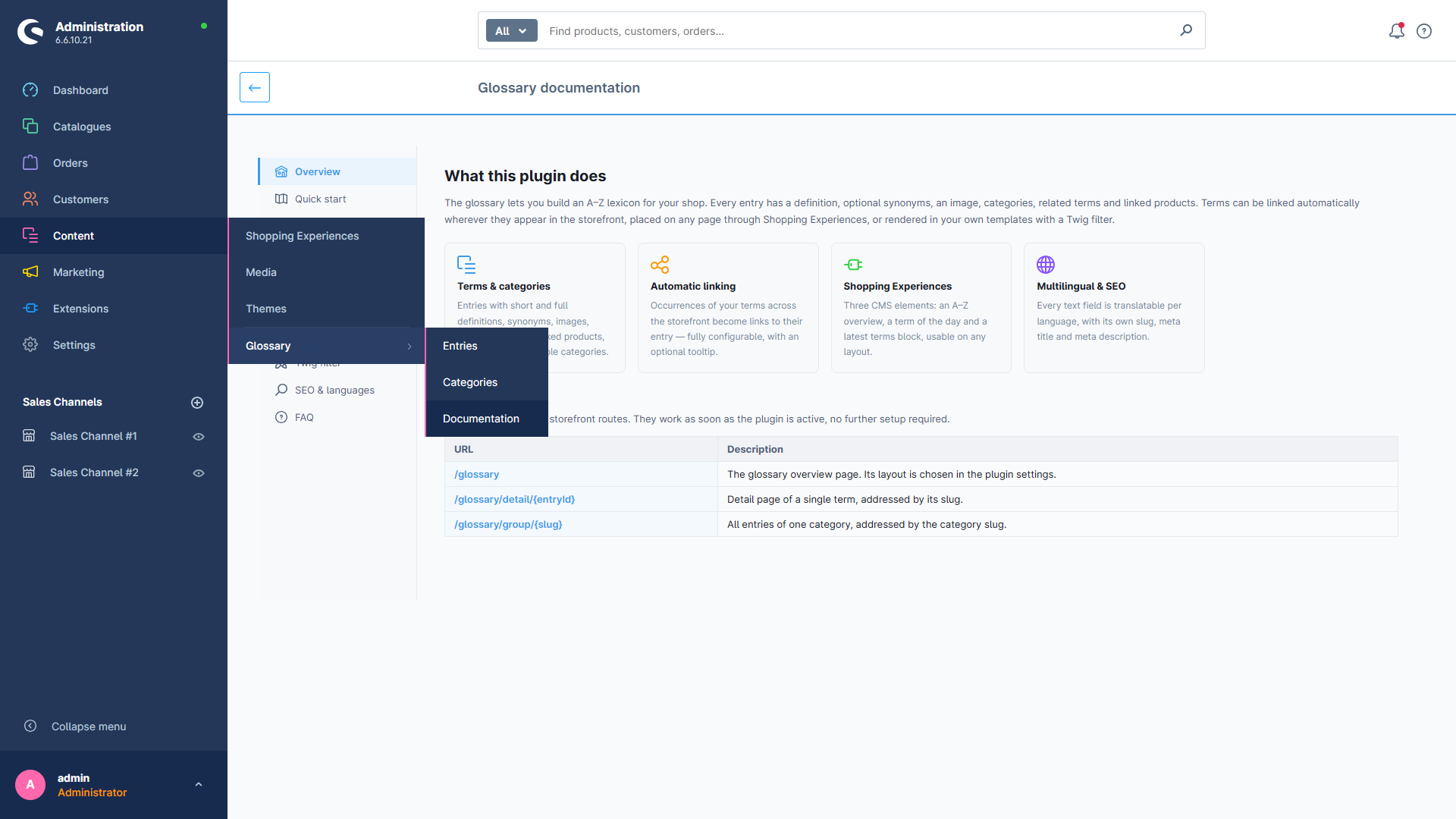Open the /glossary/detail/{entryId} link

point(514,500)
